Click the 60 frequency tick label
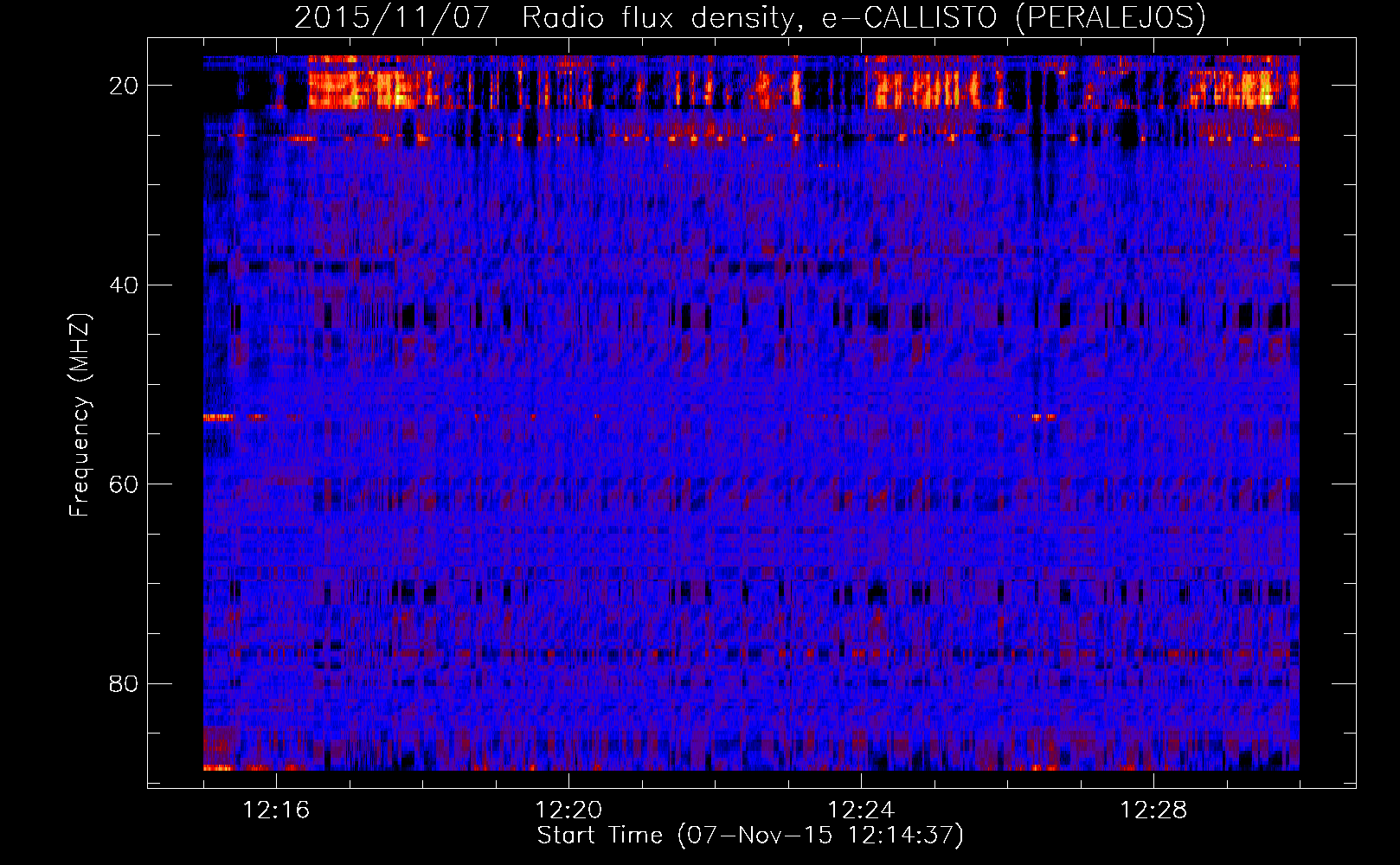The height and width of the screenshot is (865, 1400). tap(124, 484)
